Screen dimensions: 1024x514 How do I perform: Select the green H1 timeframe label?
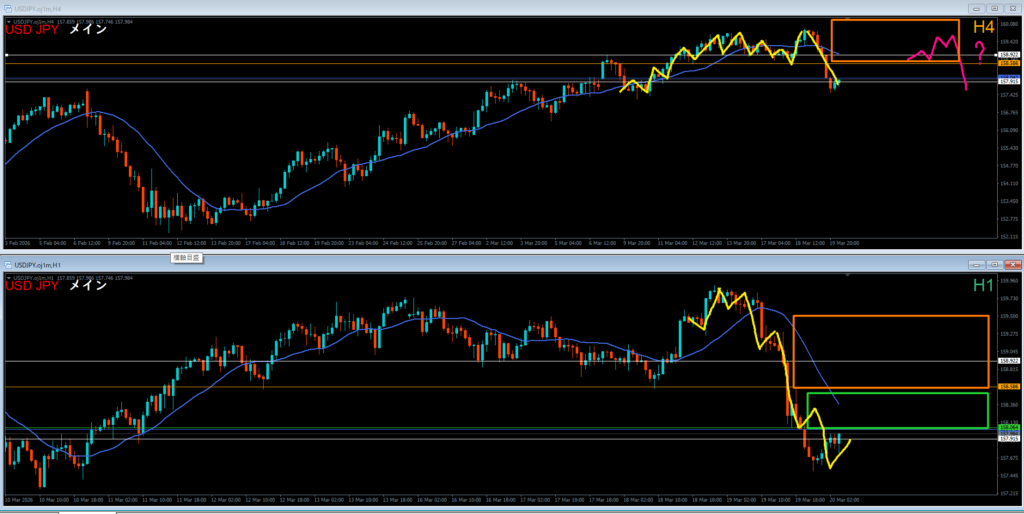tap(985, 286)
